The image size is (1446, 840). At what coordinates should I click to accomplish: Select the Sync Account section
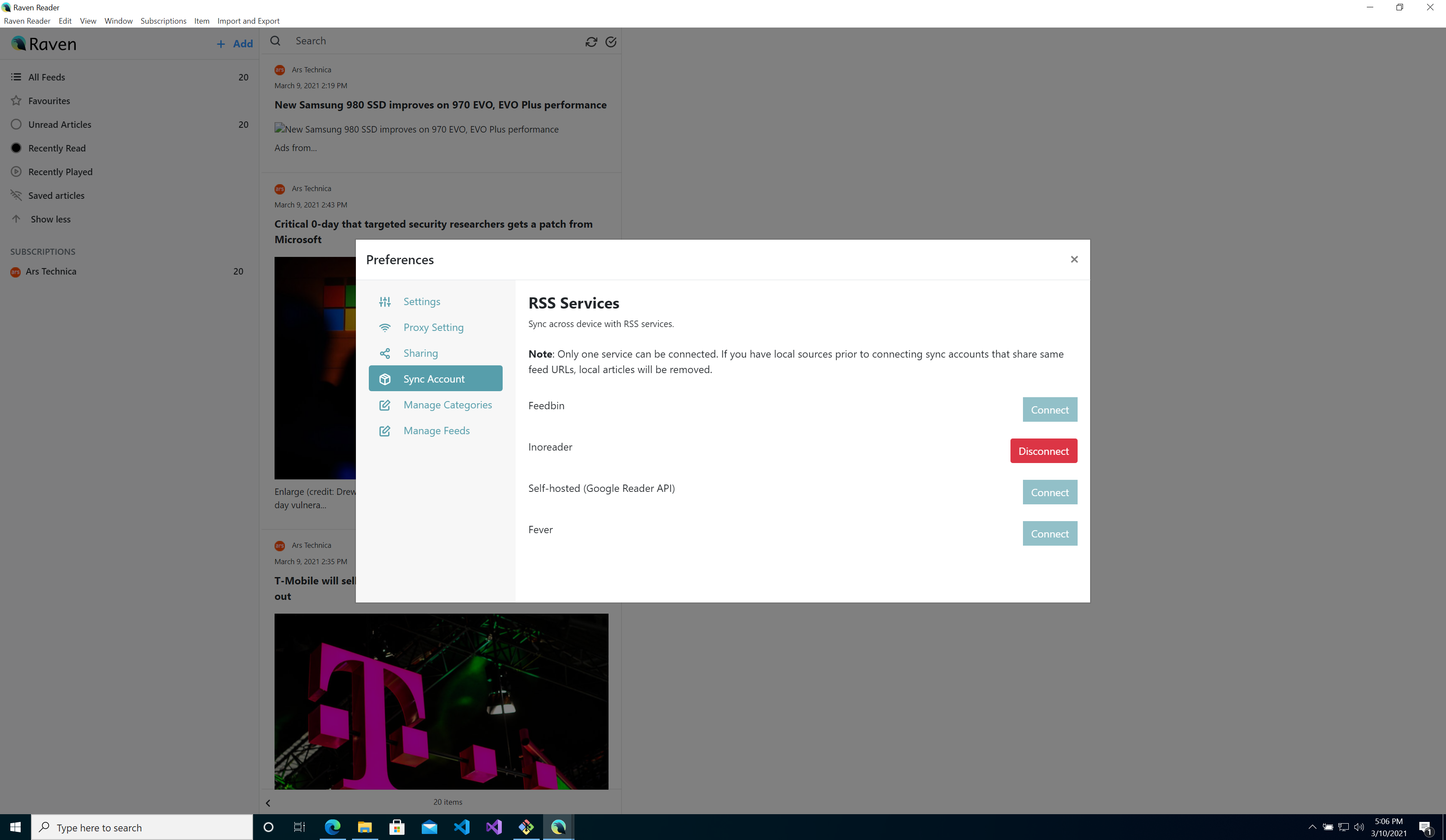[434, 378]
